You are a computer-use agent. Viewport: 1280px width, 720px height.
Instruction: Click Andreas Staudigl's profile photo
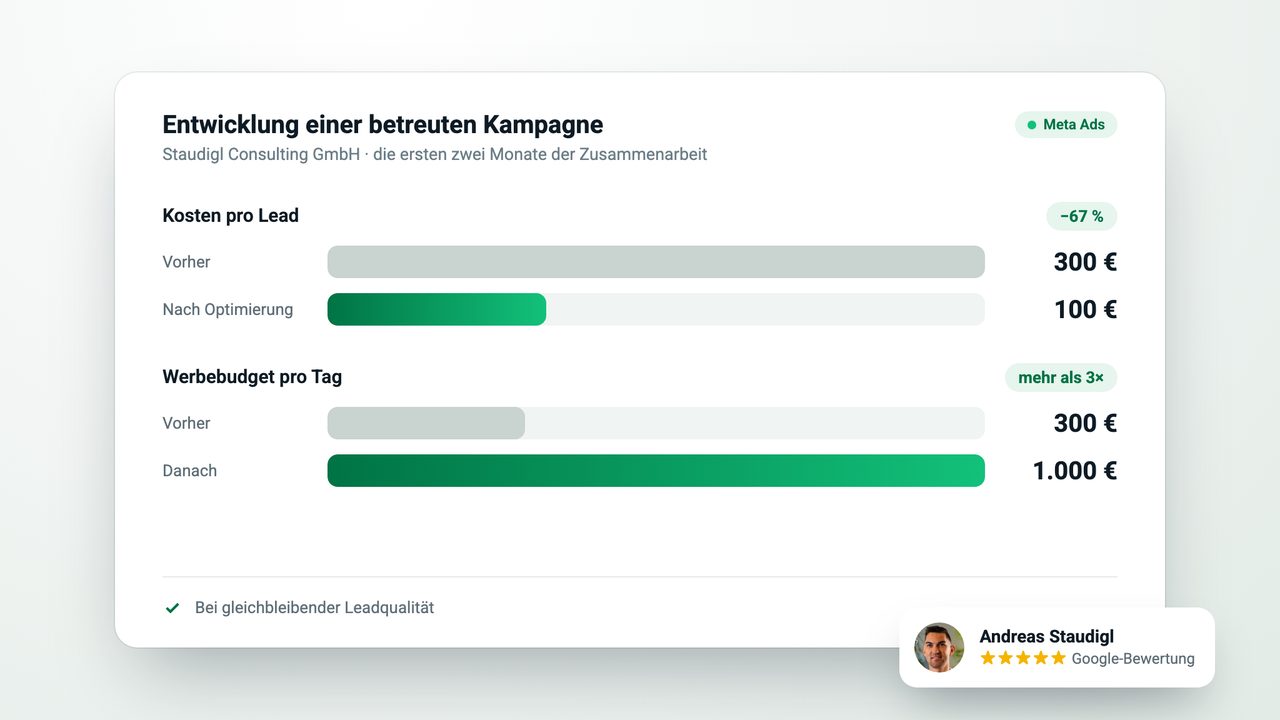[939, 647]
